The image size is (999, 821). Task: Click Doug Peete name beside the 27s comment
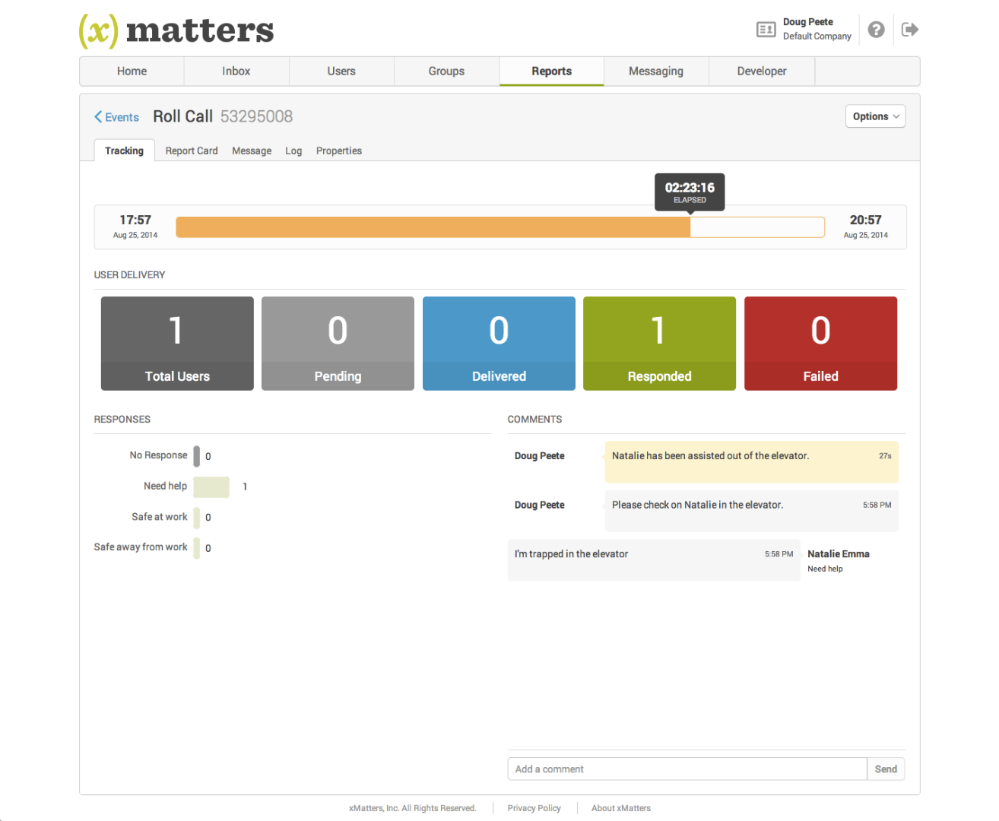point(540,456)
